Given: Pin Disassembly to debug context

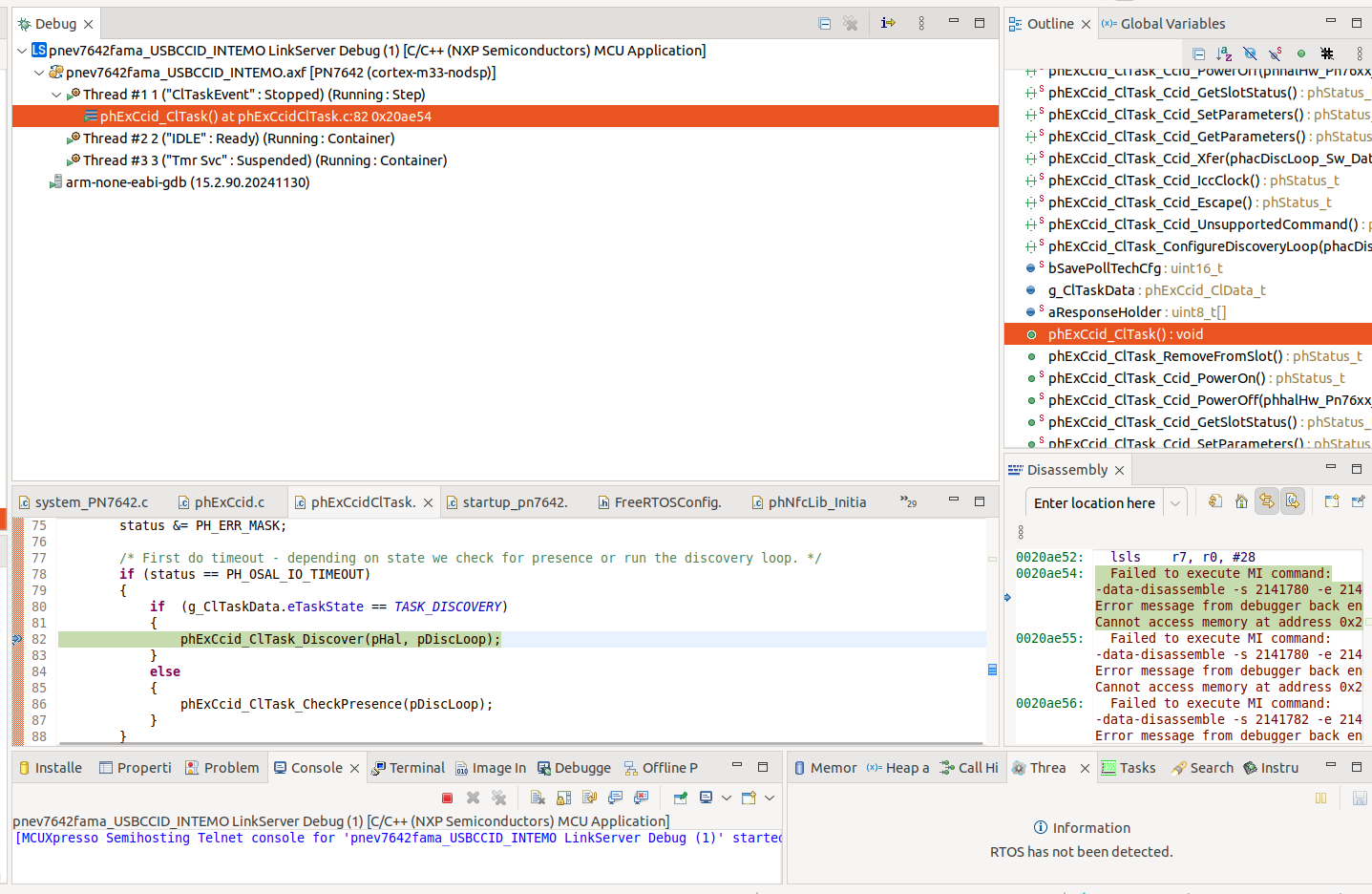Looking at the screenshot, I should [1358, 500].
